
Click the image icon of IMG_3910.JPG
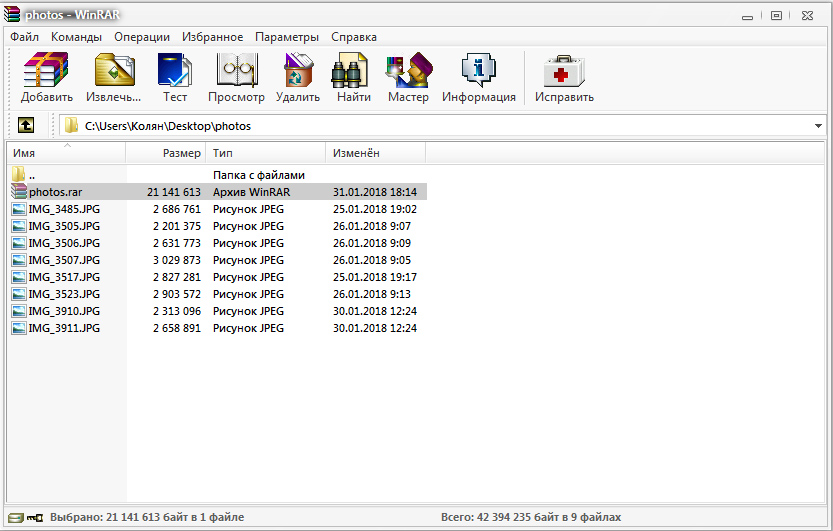pyautogui.click(x=19, y=311)
